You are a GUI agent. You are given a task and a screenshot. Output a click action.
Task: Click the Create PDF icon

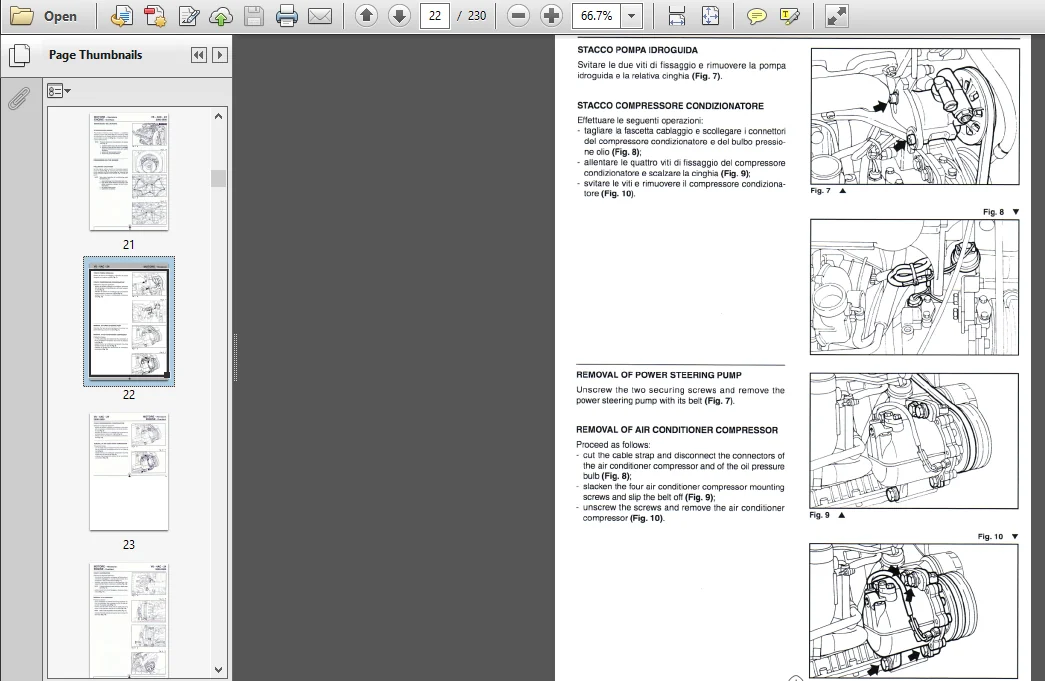[155, 16]
